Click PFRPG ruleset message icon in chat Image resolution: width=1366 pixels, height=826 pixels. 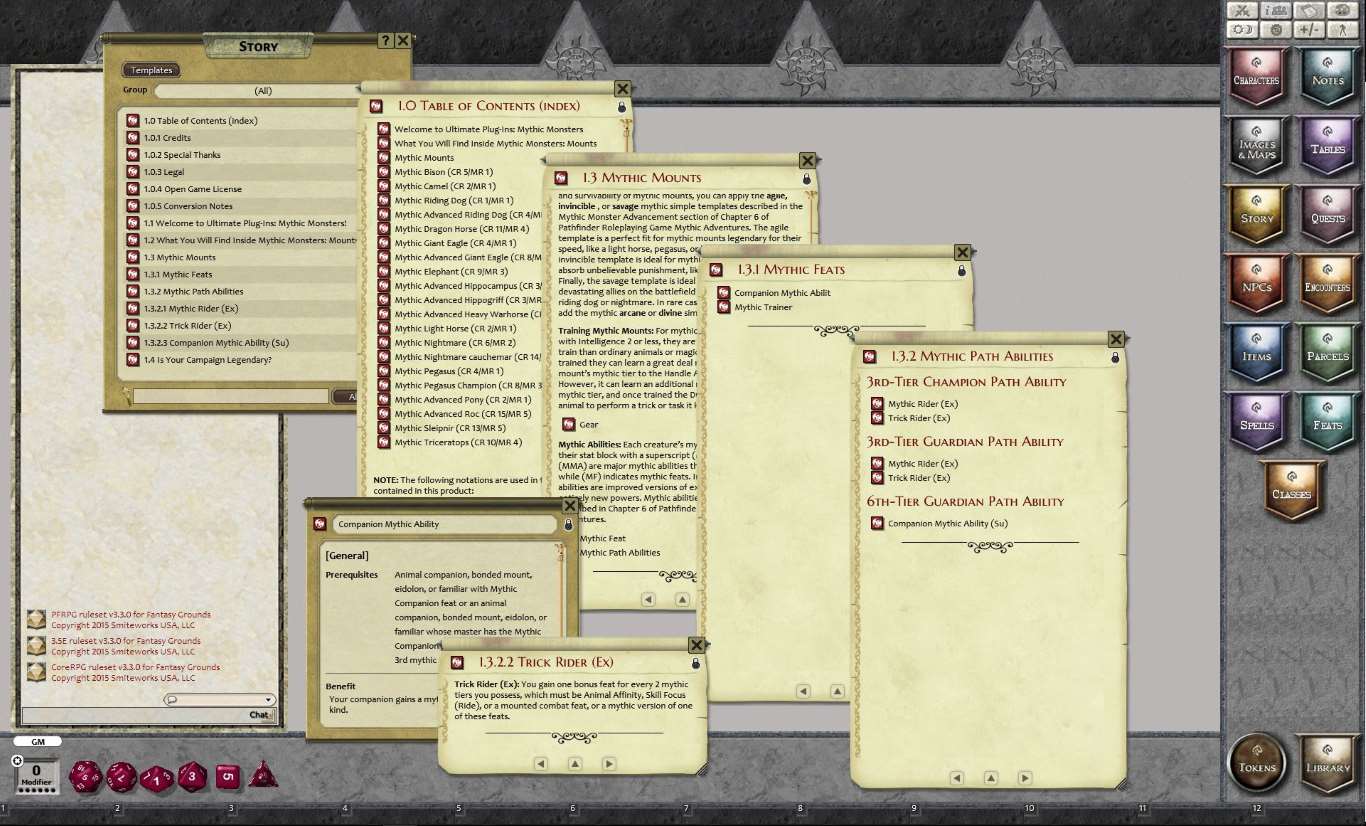pos(36,620)
